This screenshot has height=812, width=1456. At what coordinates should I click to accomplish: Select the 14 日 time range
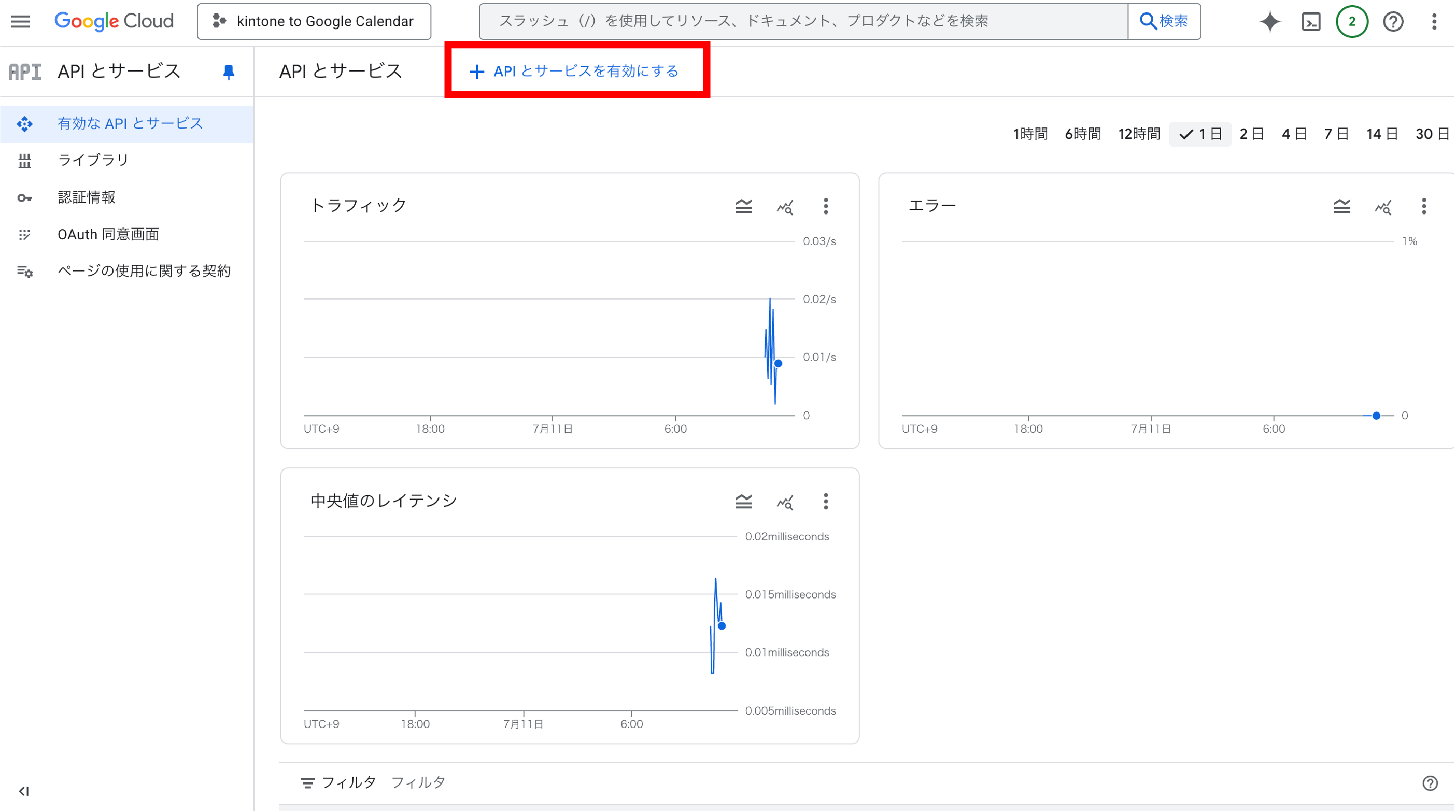1382,135
